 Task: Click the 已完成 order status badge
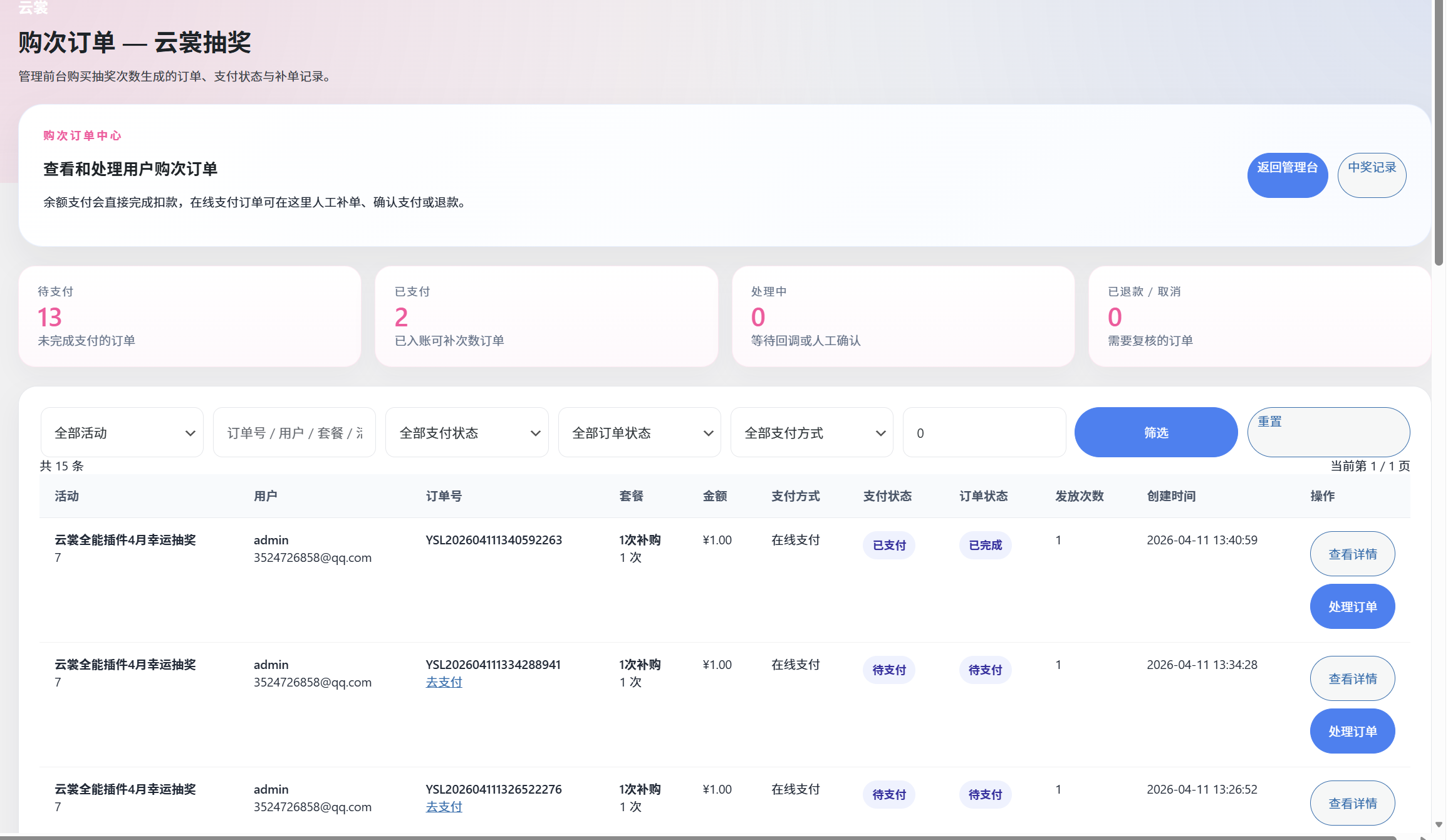point(985,546)
